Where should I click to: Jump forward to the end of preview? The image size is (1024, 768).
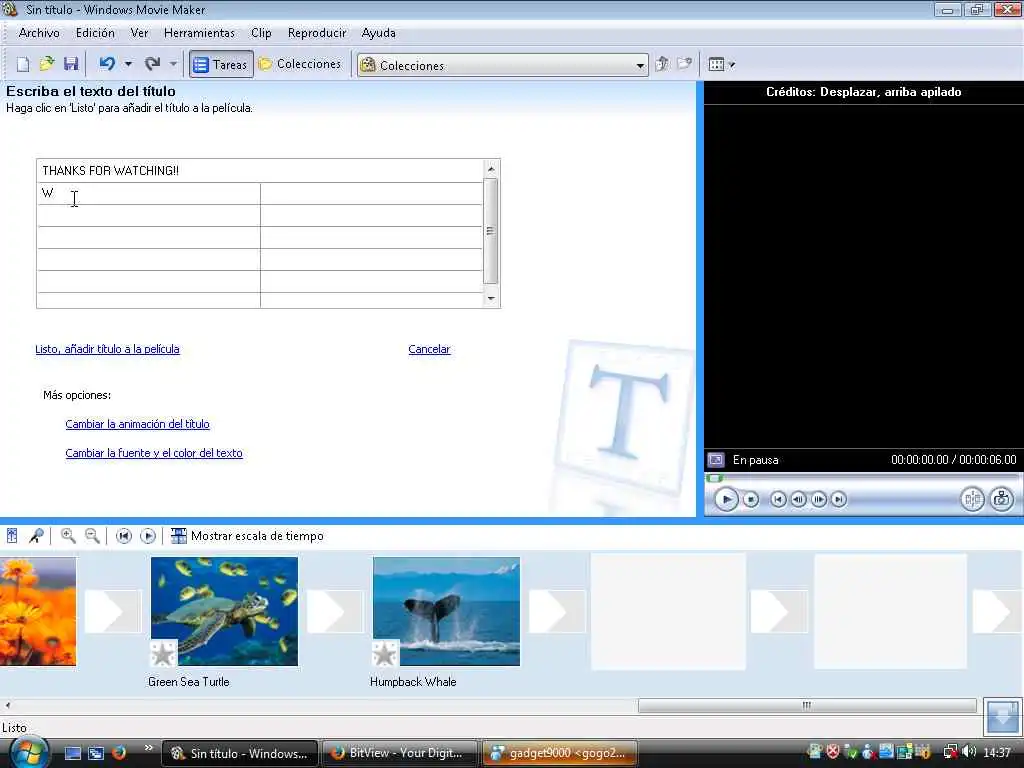point(839,500)
